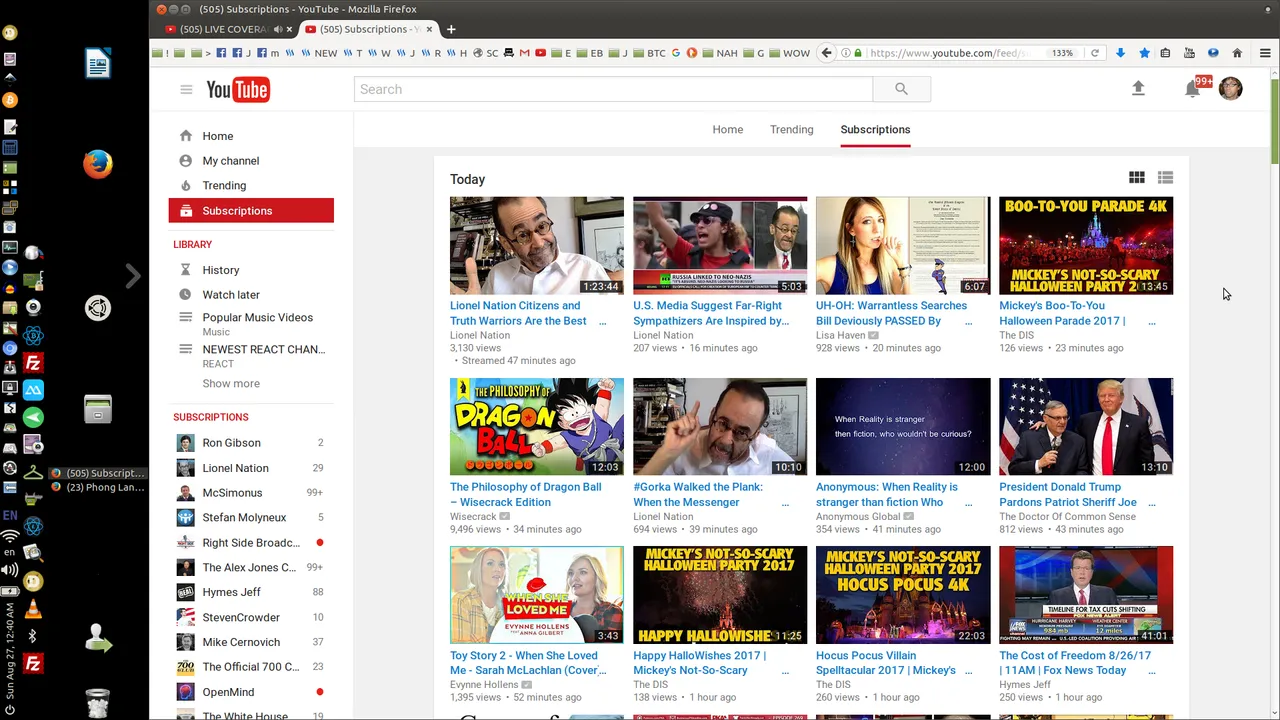
Task: Close the Subscriptions browser tab
Action: pyautogui.click(x=429, y=29)
